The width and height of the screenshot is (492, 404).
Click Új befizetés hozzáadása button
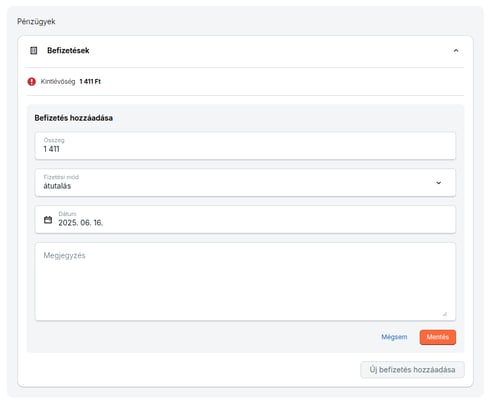412,370
